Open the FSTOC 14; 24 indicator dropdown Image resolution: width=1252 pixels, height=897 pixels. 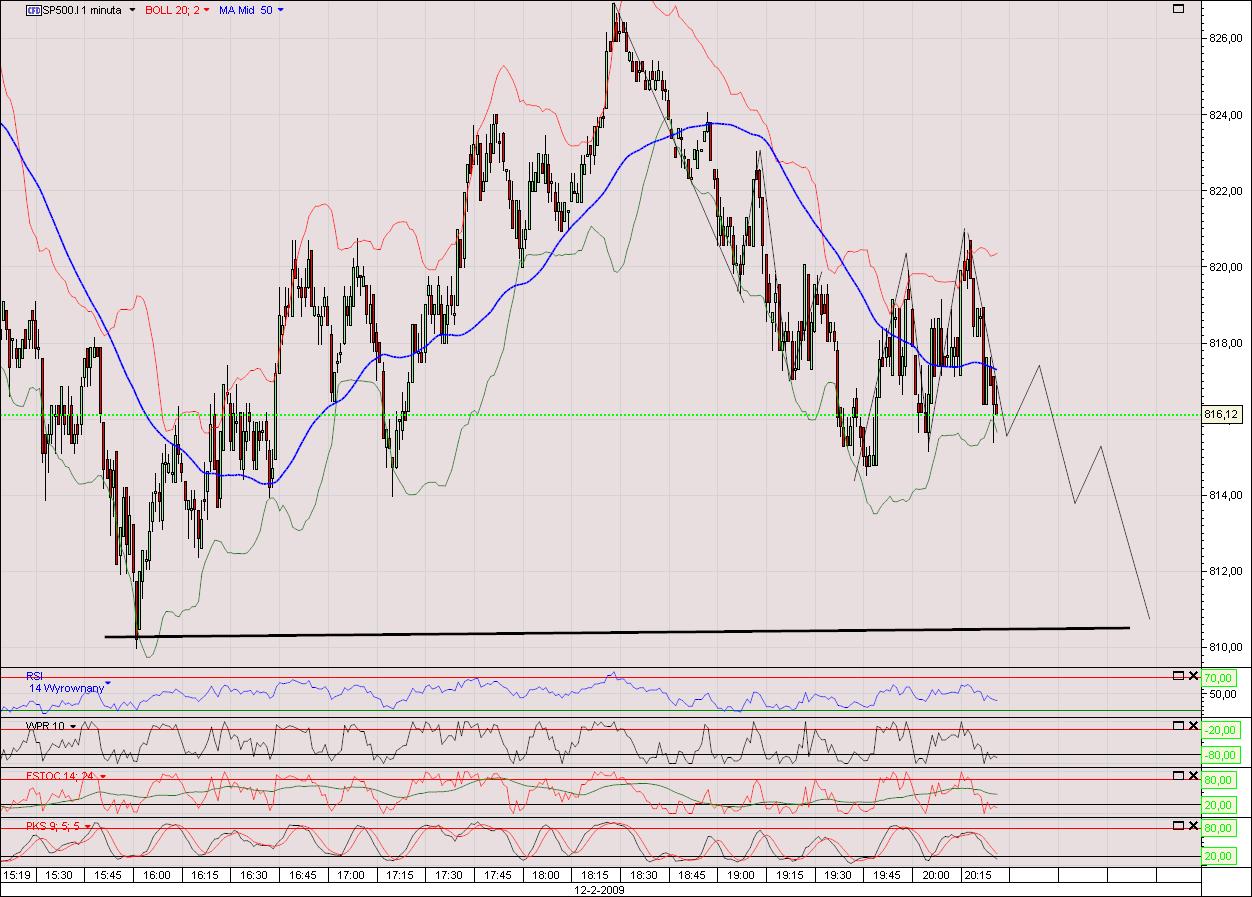pyautogui.click(x=102, y=775)
